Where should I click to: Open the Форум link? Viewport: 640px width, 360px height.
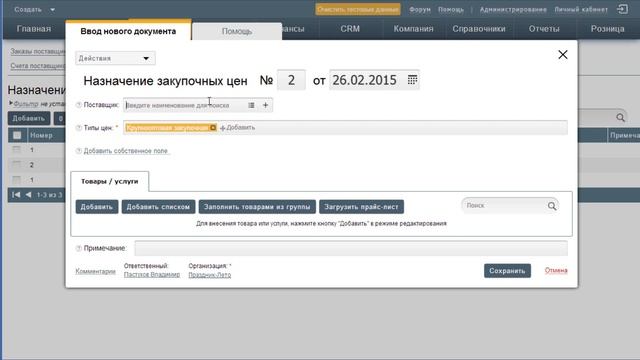pos(420,9)
